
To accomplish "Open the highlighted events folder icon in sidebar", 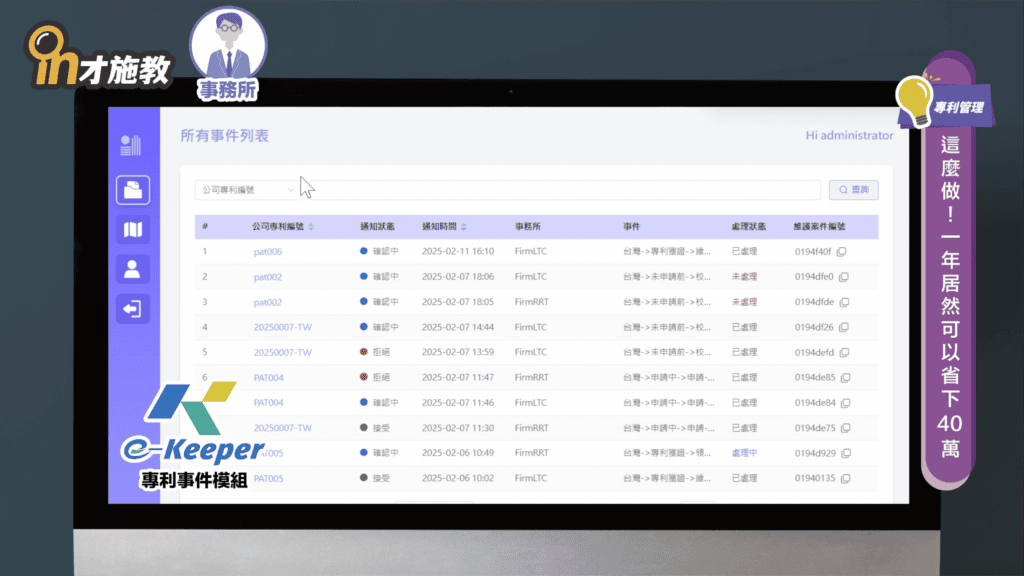I will tap(133, 190).
